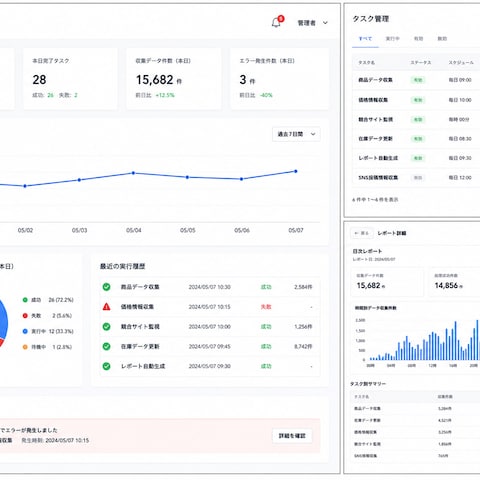The height and width of the screenshot is (480, 480).
Task: Switch to the 有効 tab in タスク管理
Action: coord(418,39)
